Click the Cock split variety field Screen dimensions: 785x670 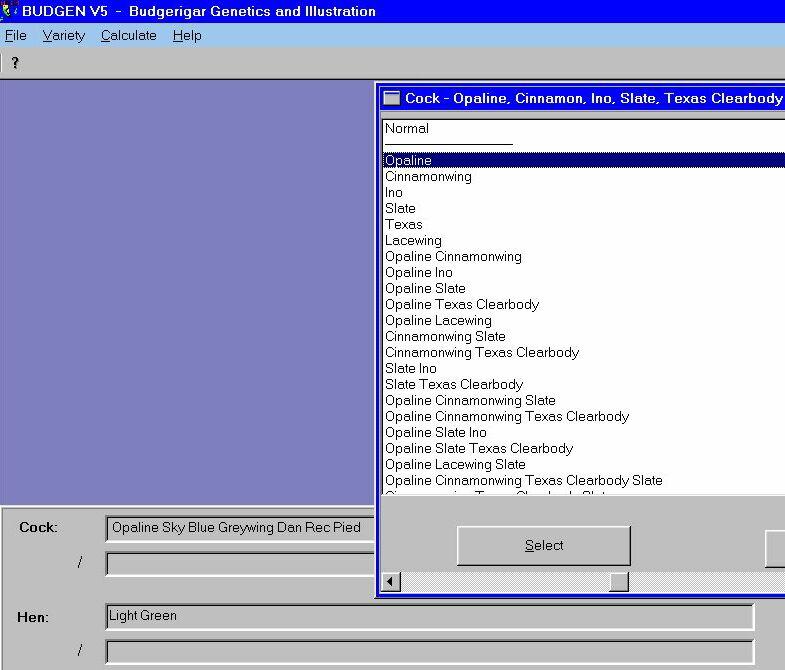pyautogui.click(x=241, y=564)
